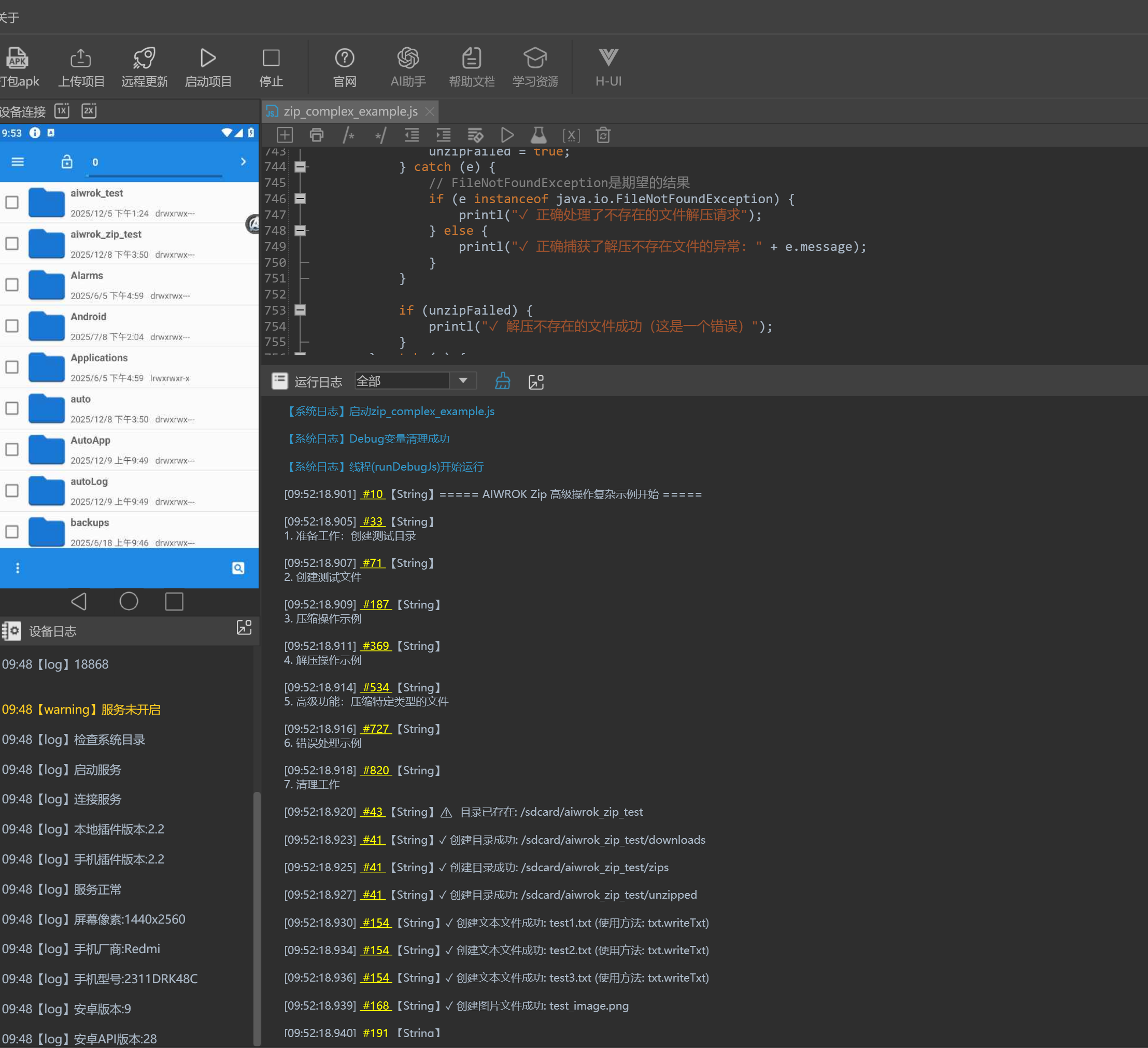Click the #727 log line link
The height and width of the screenshot is (1048, 1148).
click(x=375, y=729)
